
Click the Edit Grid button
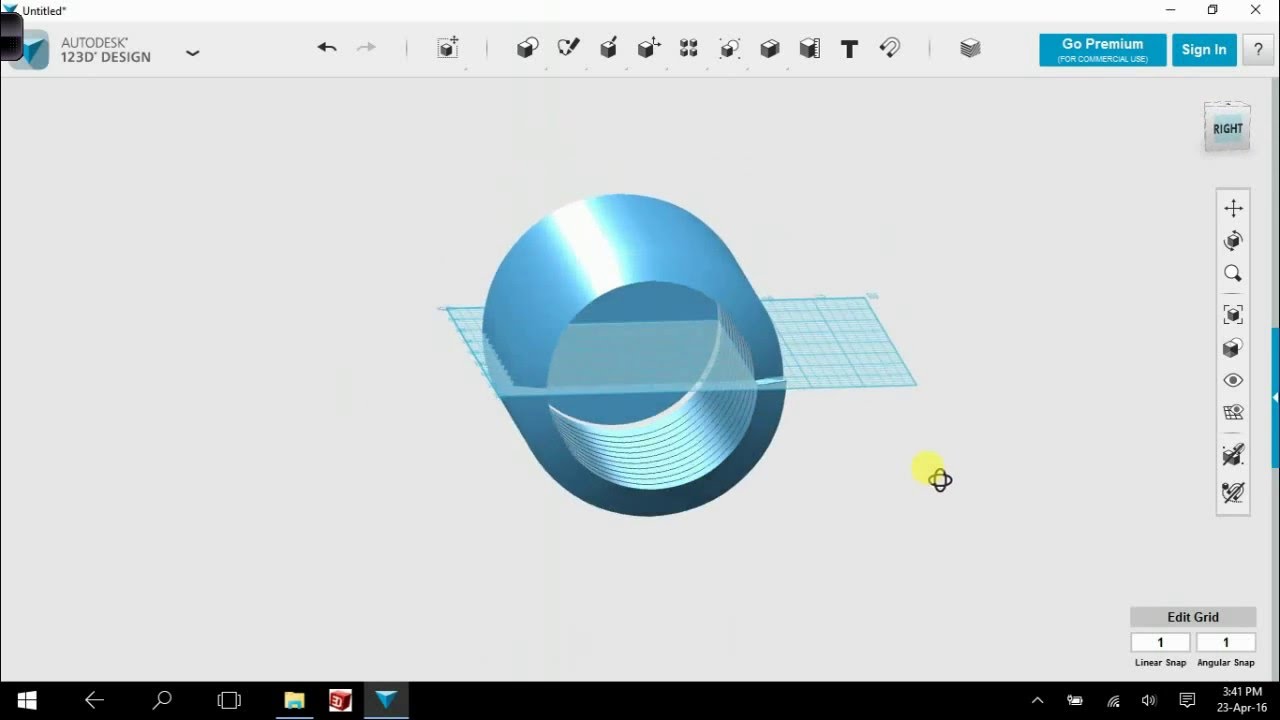point(1193,617)
